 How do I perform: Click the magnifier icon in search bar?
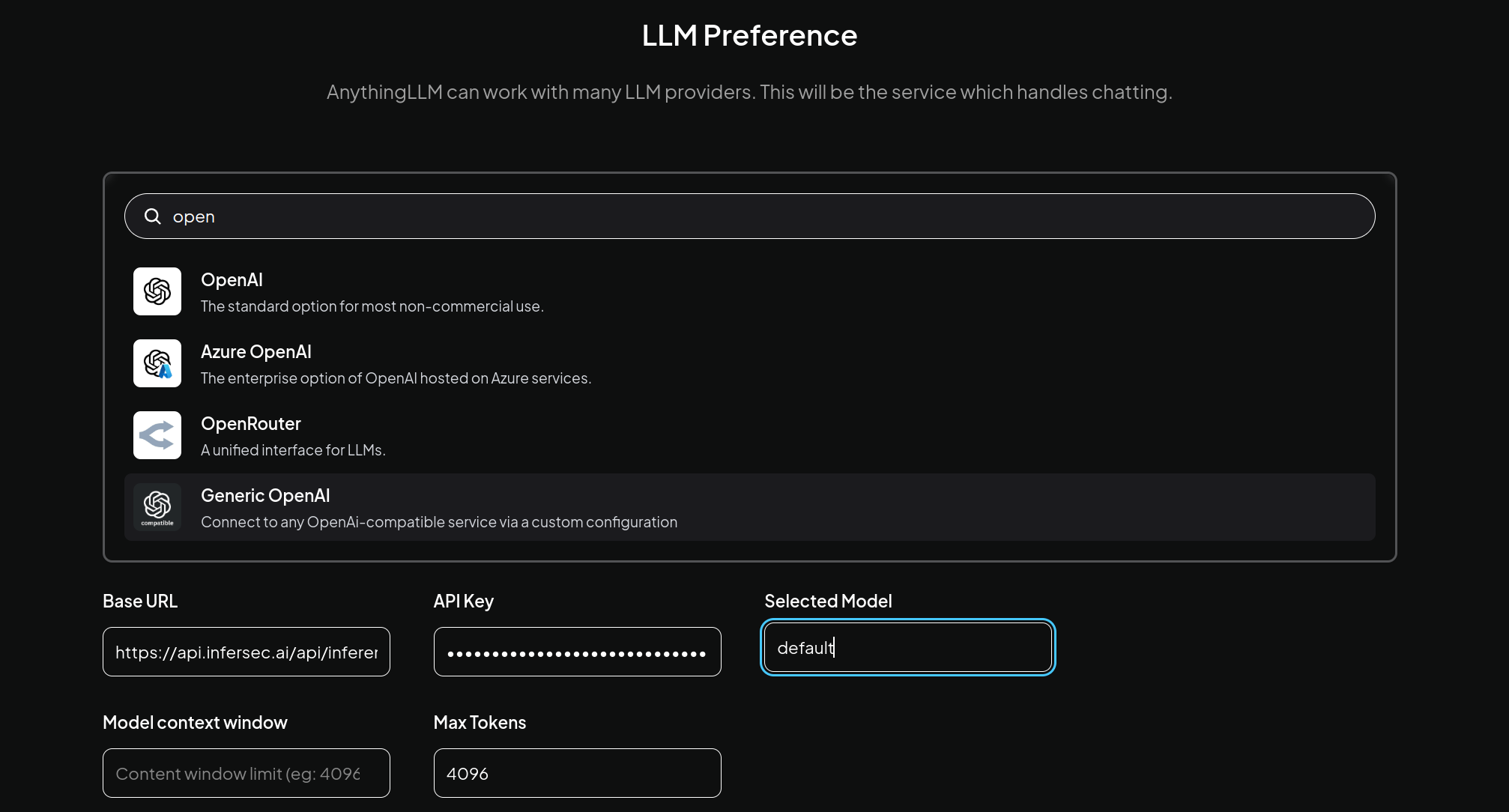pos(153,216)
